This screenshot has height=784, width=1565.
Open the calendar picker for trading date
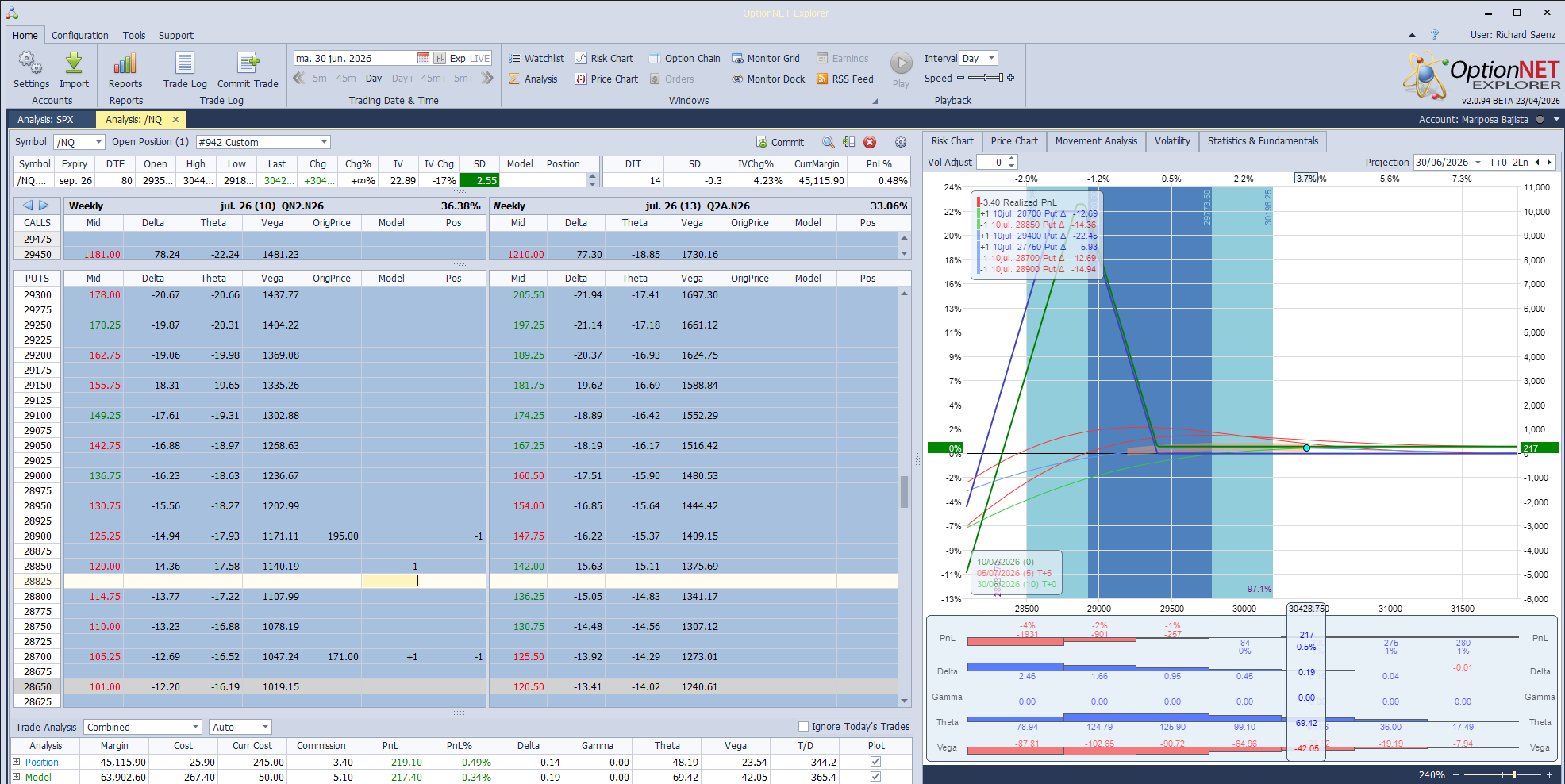pos(423,58)
